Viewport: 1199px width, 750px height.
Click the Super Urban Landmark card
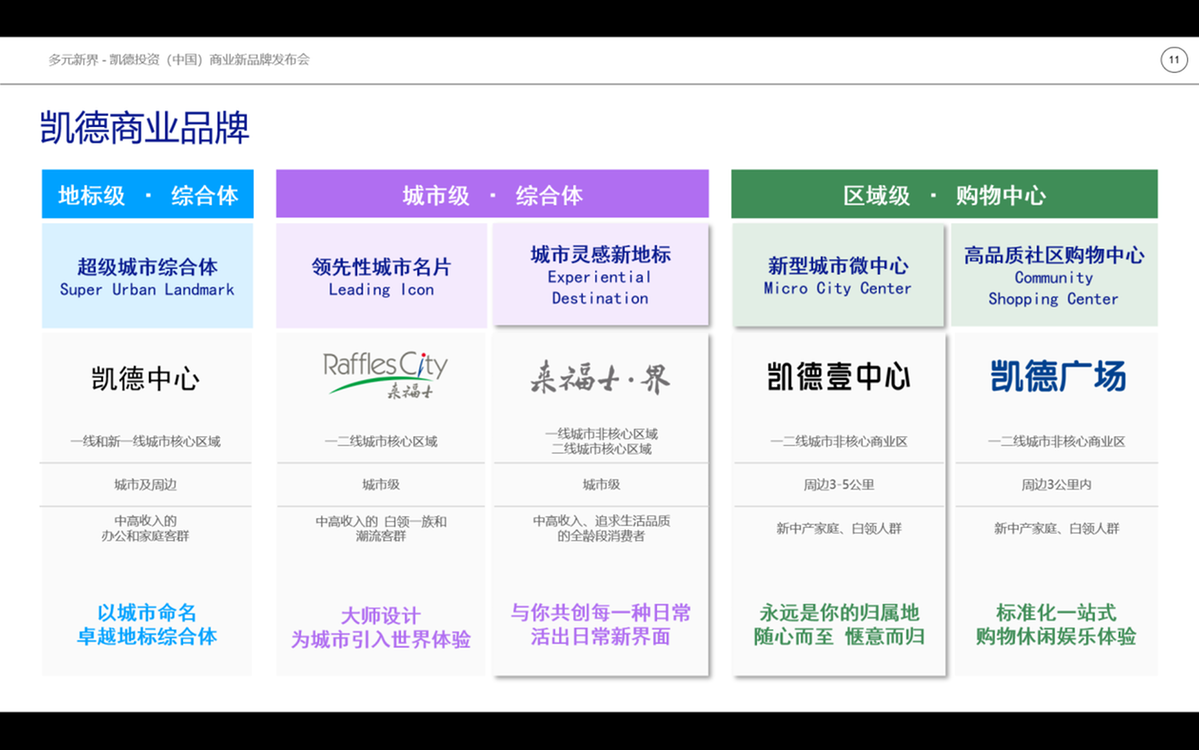click(147, 277)
